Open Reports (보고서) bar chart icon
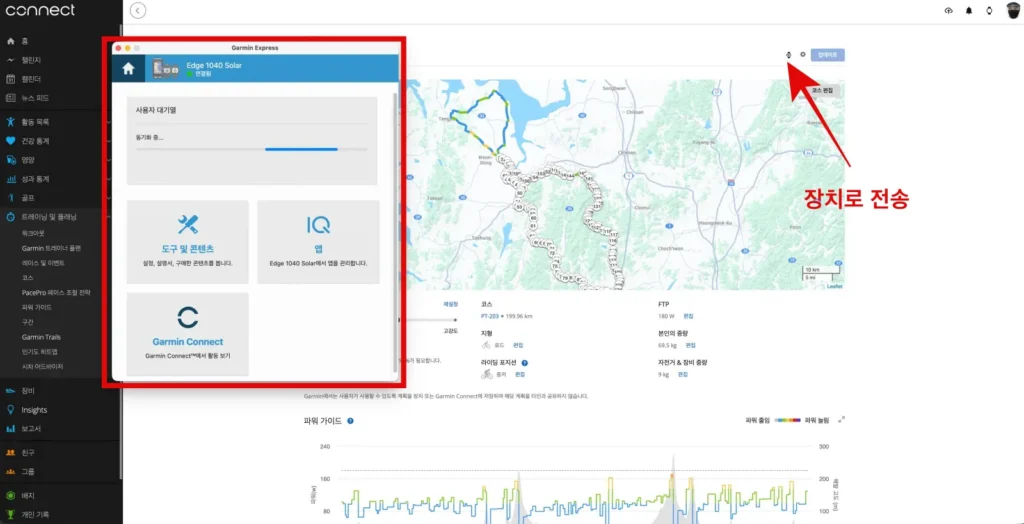The width and height of the screenshot is (1024, 524). (x=10, y=429)
